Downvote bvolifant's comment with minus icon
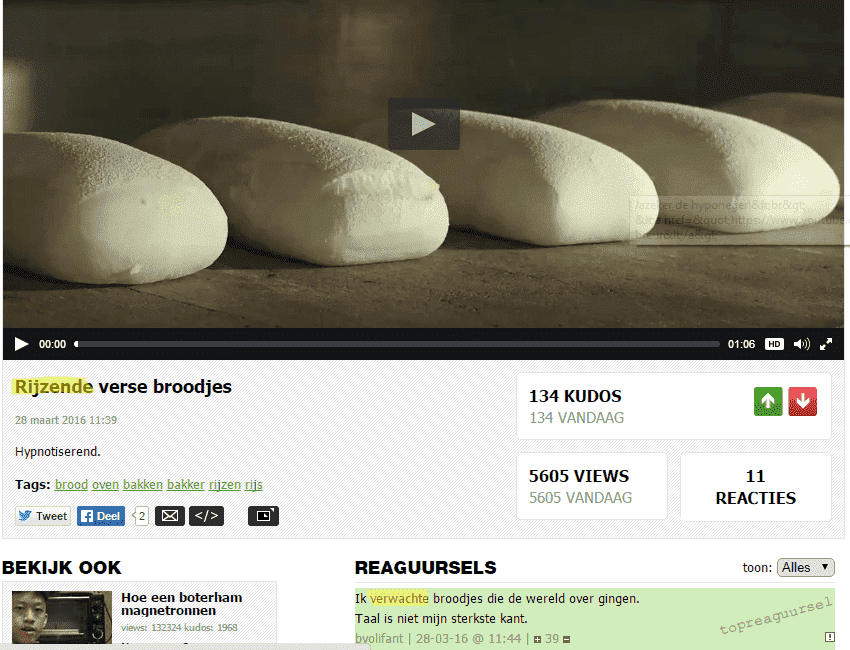This screenshot has height=650, width=850. 567,638
